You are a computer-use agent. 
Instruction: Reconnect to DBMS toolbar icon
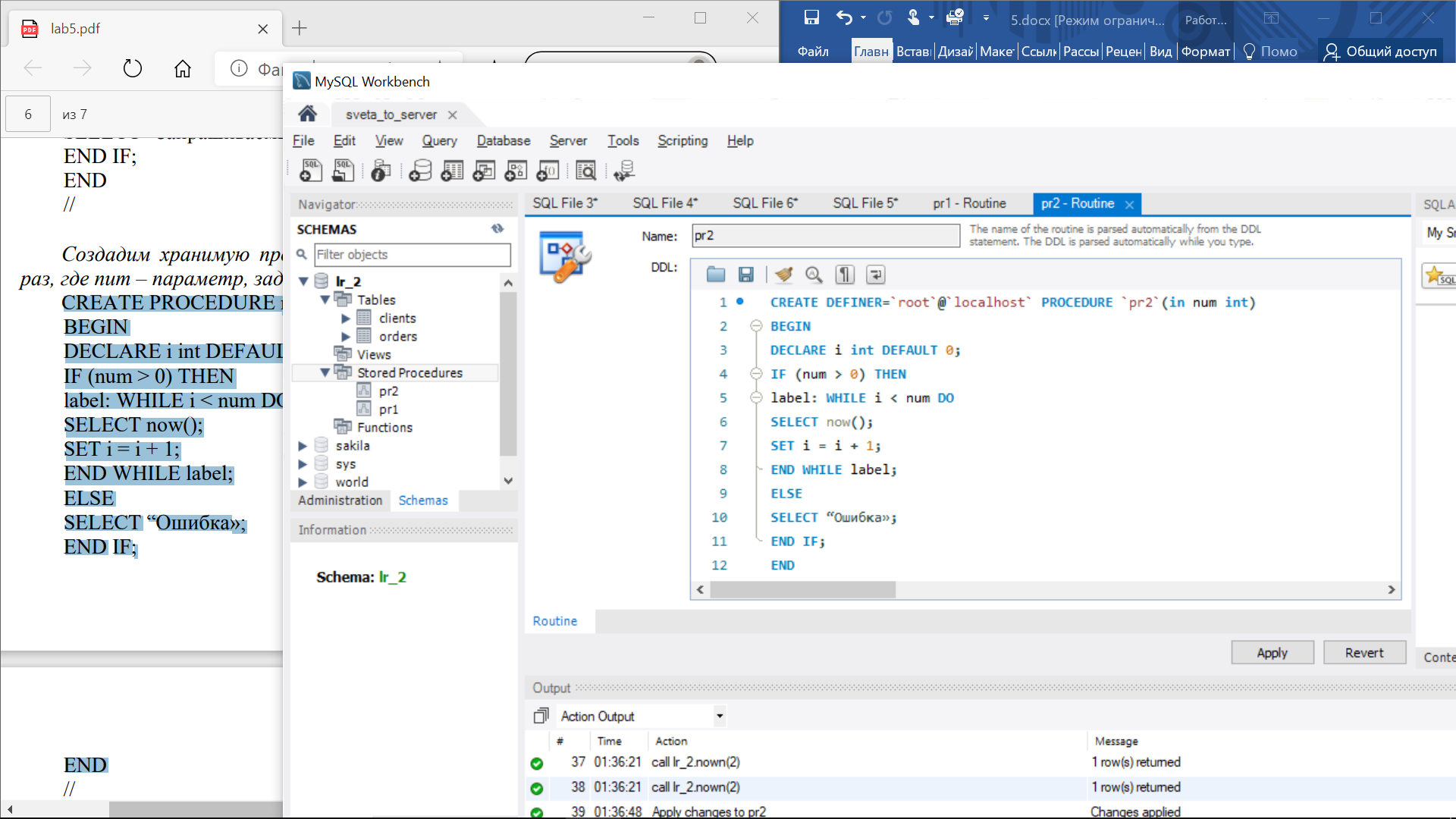pos(623,171)
